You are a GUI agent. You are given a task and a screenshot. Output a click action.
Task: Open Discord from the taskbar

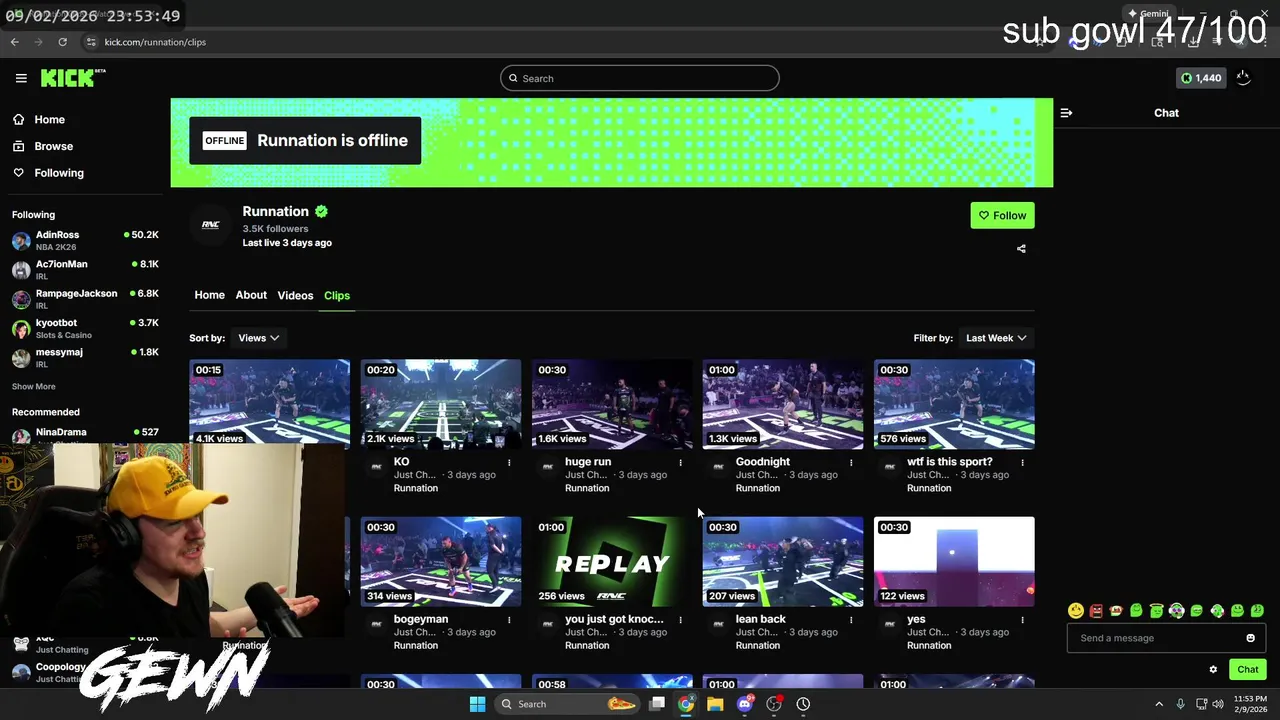[x=744, y=704]
